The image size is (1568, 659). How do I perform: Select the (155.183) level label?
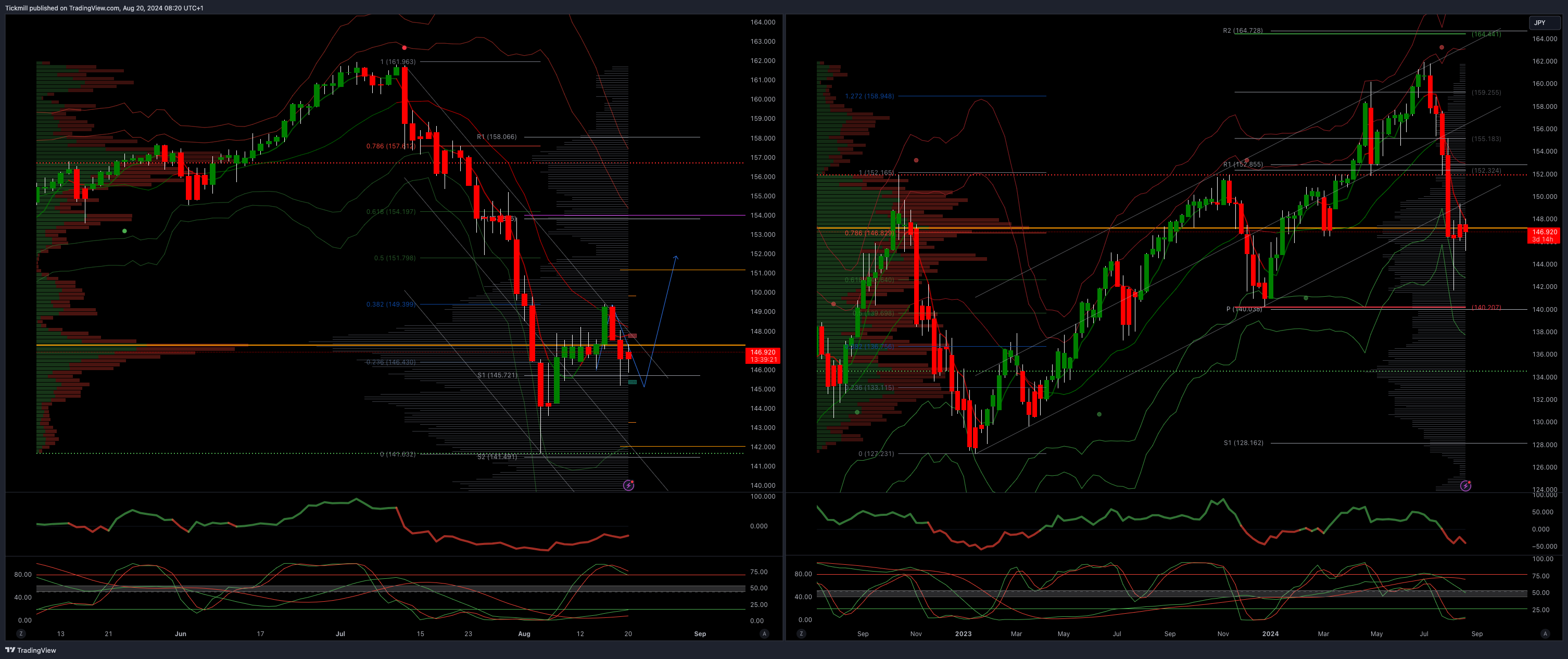[1486, 139]
